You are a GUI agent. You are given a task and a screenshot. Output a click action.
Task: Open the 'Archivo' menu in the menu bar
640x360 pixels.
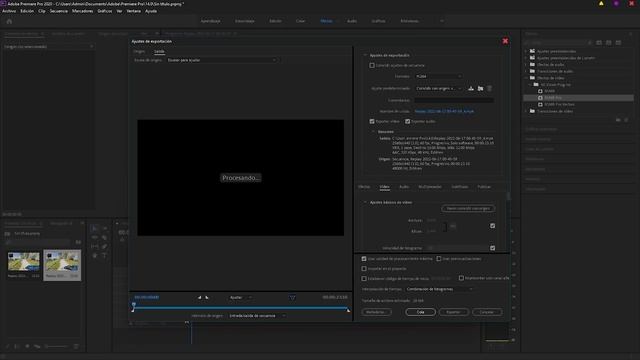[9, 11]
